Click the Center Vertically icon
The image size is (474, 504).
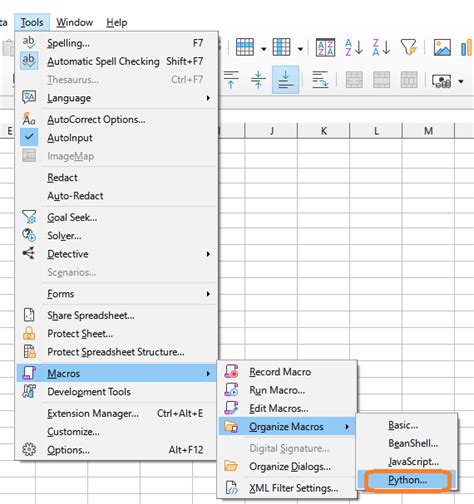258,80
